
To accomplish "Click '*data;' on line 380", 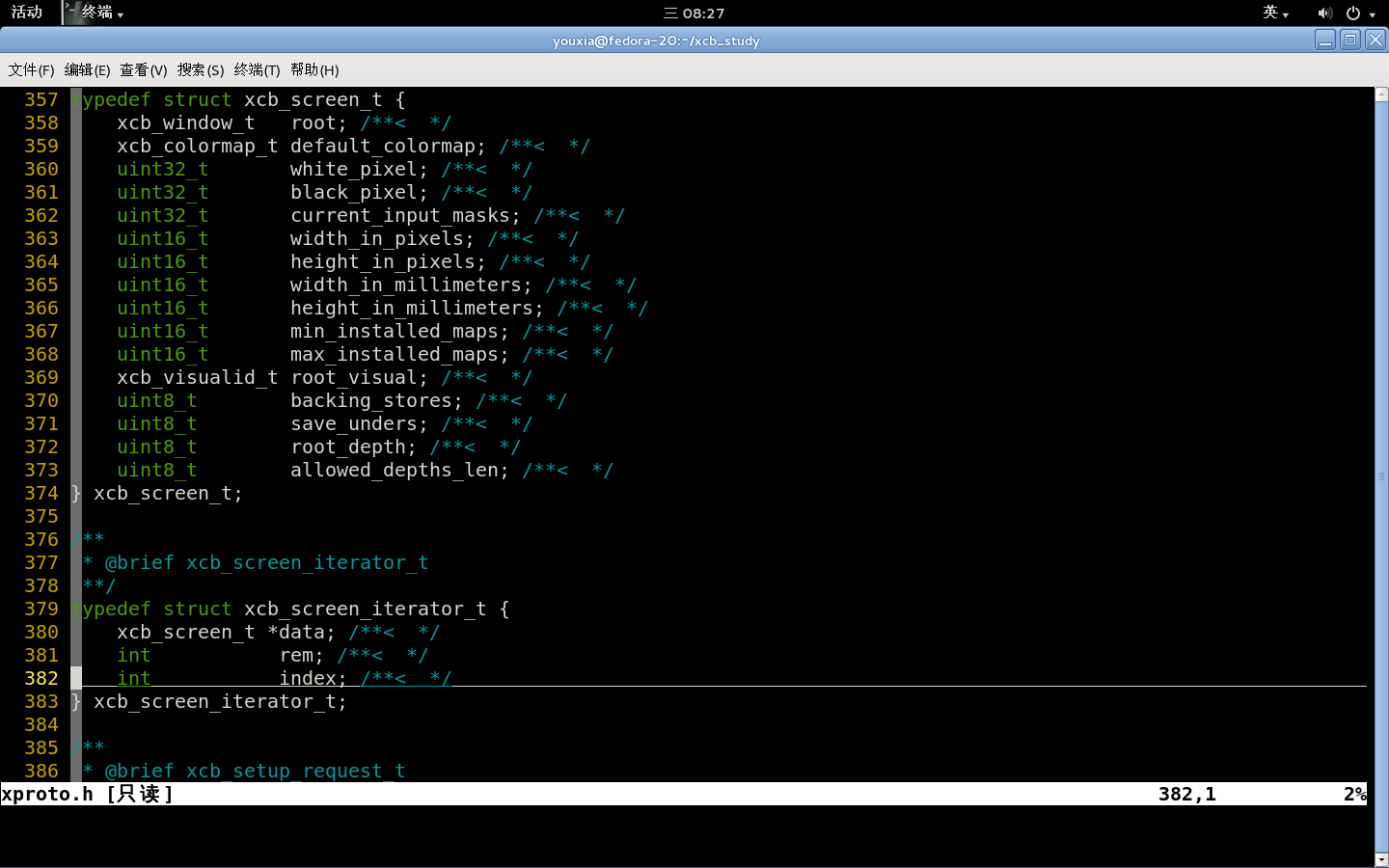I will pyautogui.click(x=302, y=632).
